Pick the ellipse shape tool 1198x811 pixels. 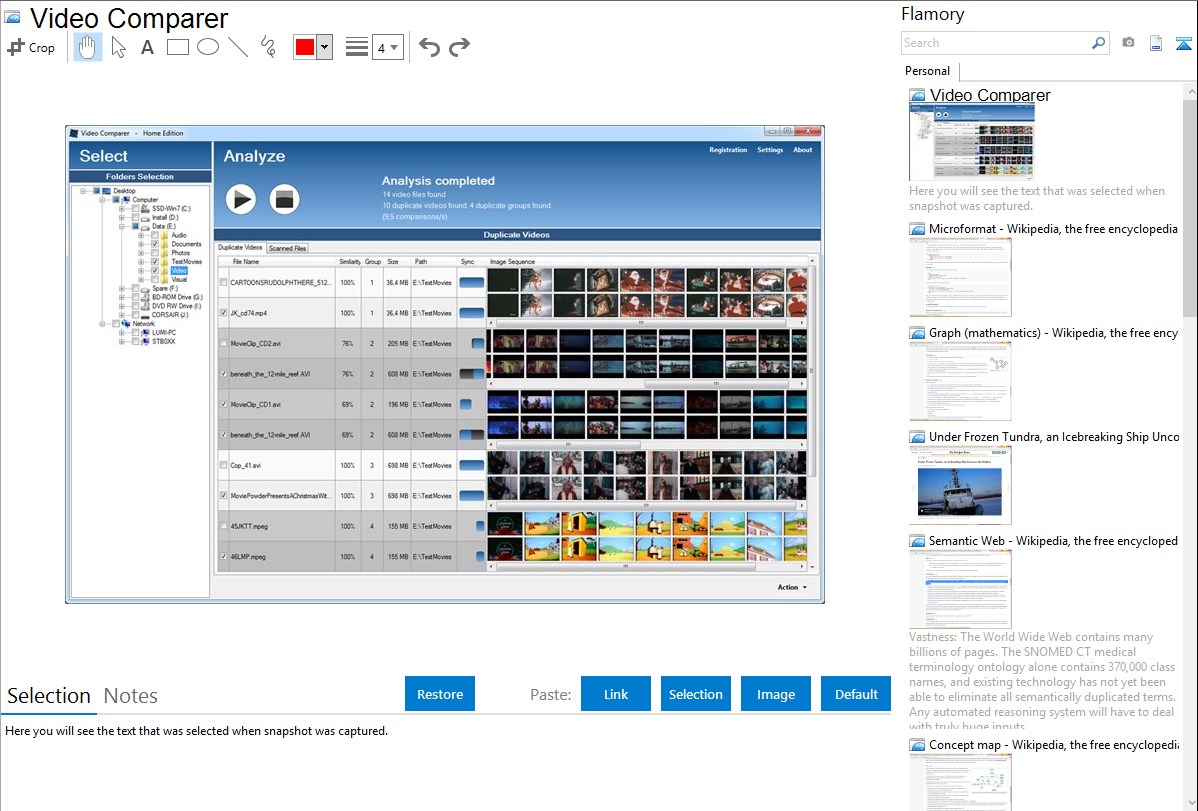(208, 47)
